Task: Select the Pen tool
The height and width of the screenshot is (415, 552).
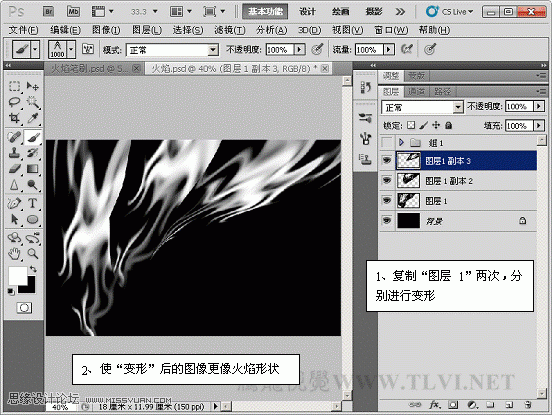Action: click(14, 203)
